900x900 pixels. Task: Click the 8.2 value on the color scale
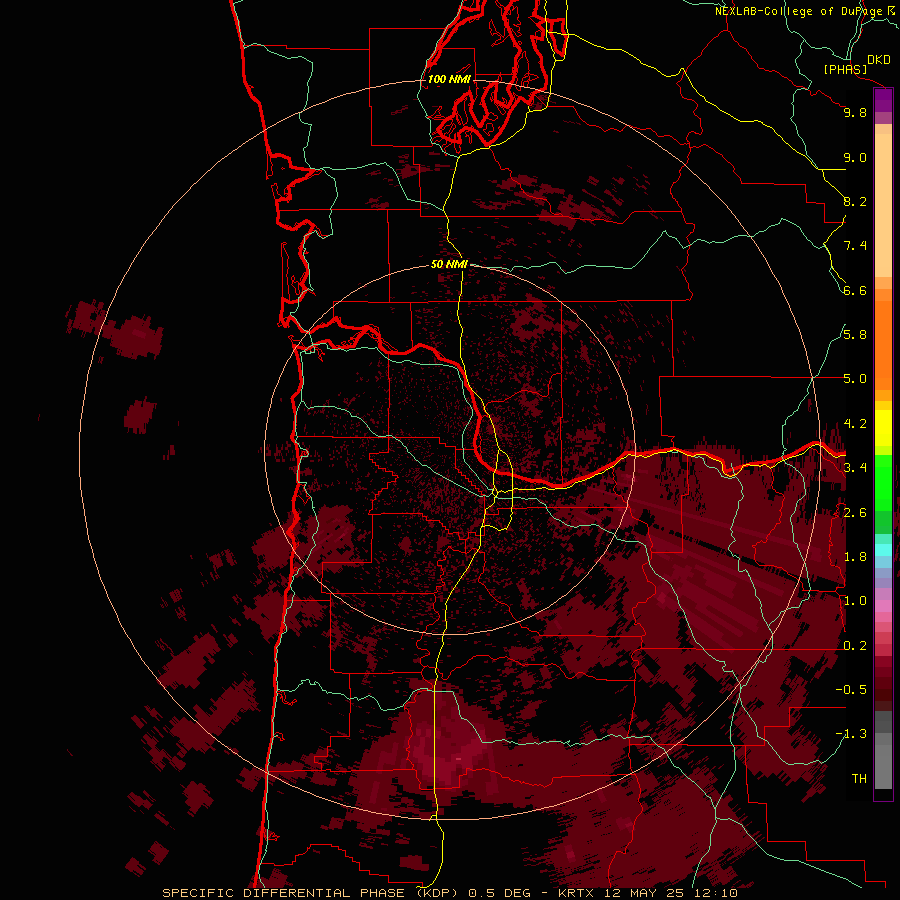[x=855, y=201]
